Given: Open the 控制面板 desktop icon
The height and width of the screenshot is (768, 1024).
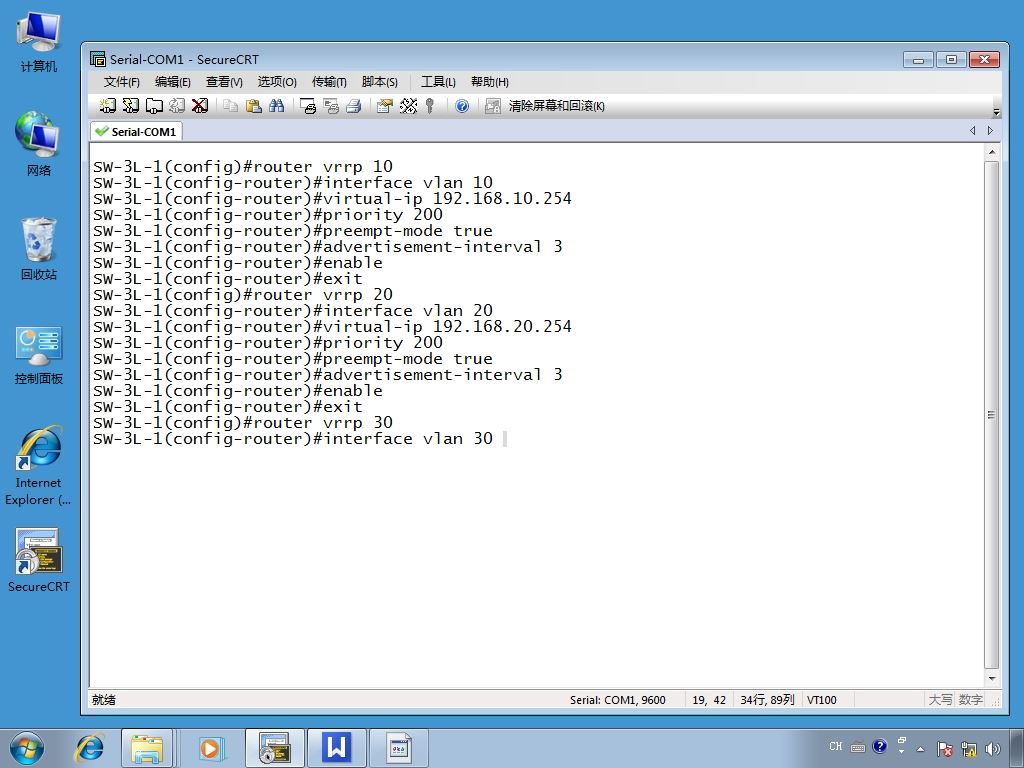Looking at the screenshot, I should 39,355.
